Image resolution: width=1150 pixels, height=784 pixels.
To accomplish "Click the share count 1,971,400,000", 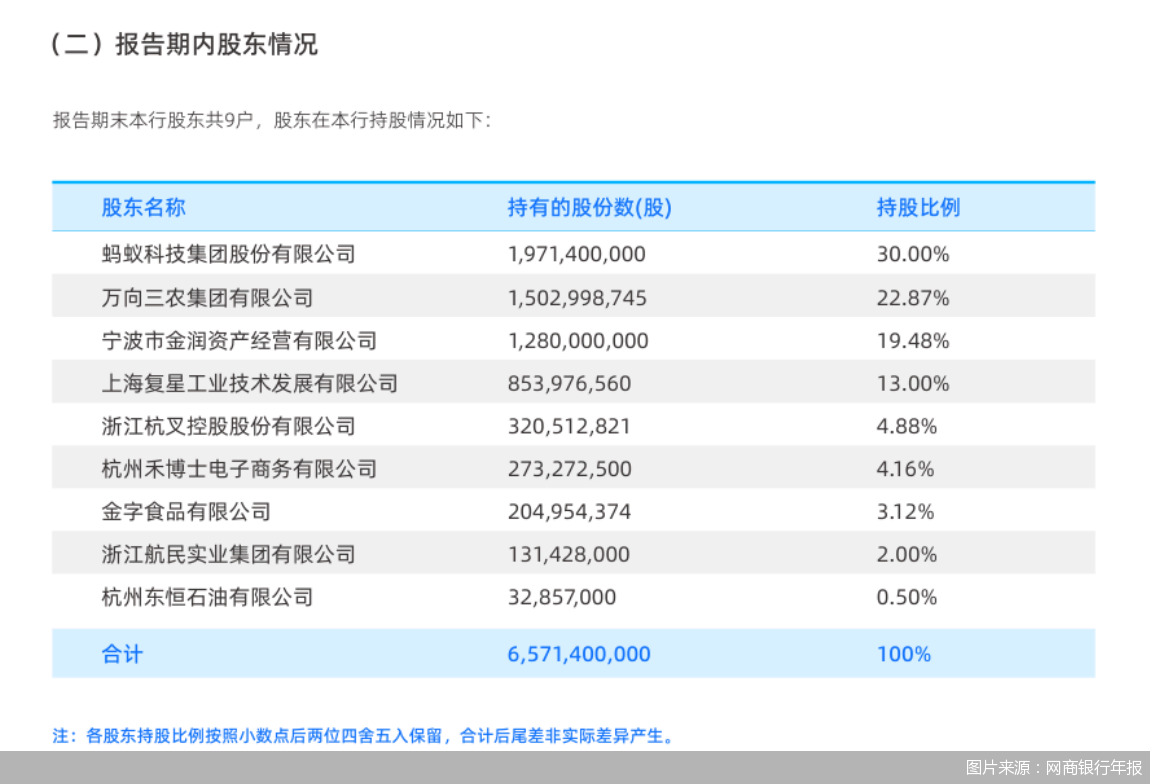I will [x=575, y=254].
